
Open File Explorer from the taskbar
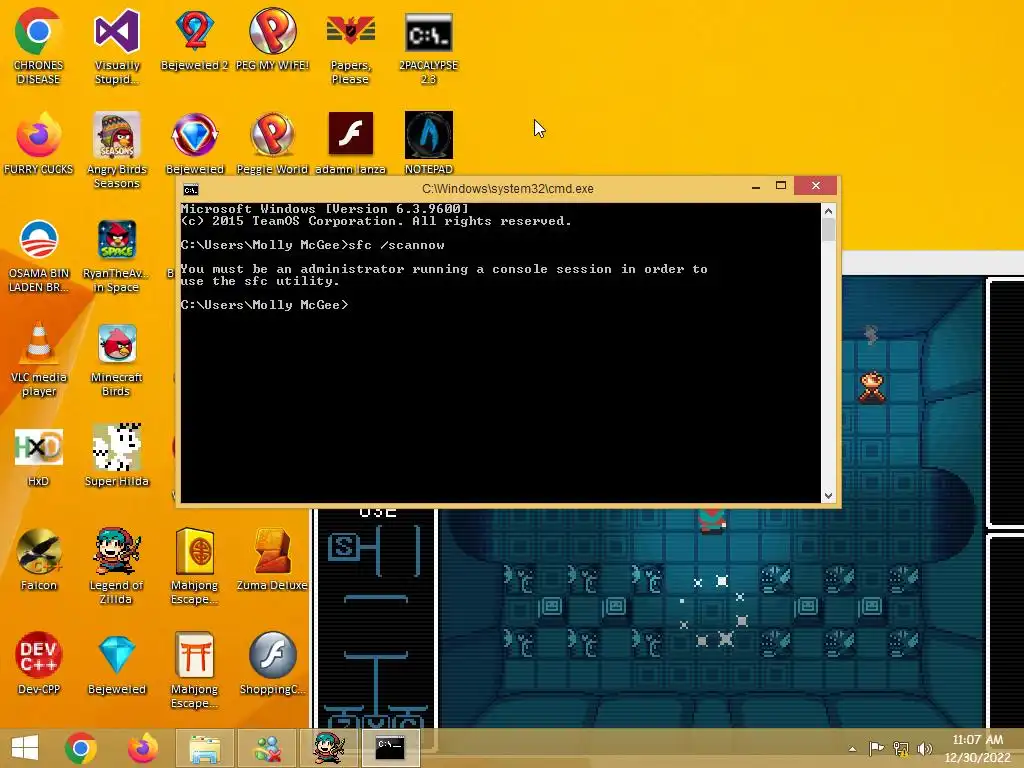pyautogui.click(x=204, y=748)
